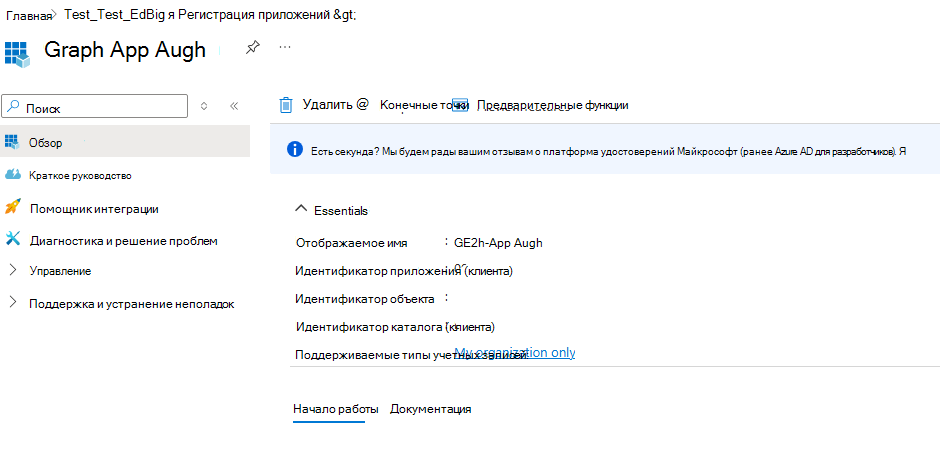This screenshot has height=459, width=940.
Task: Open the My organization only link
Action: pos(515,352)
